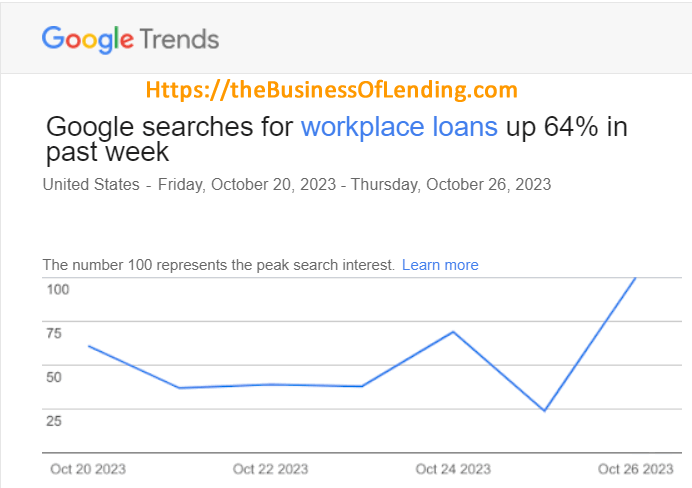Click the 'workplace loans' blue link
The height and width of the screenshot is (488, 692).
tap(399, 127)
